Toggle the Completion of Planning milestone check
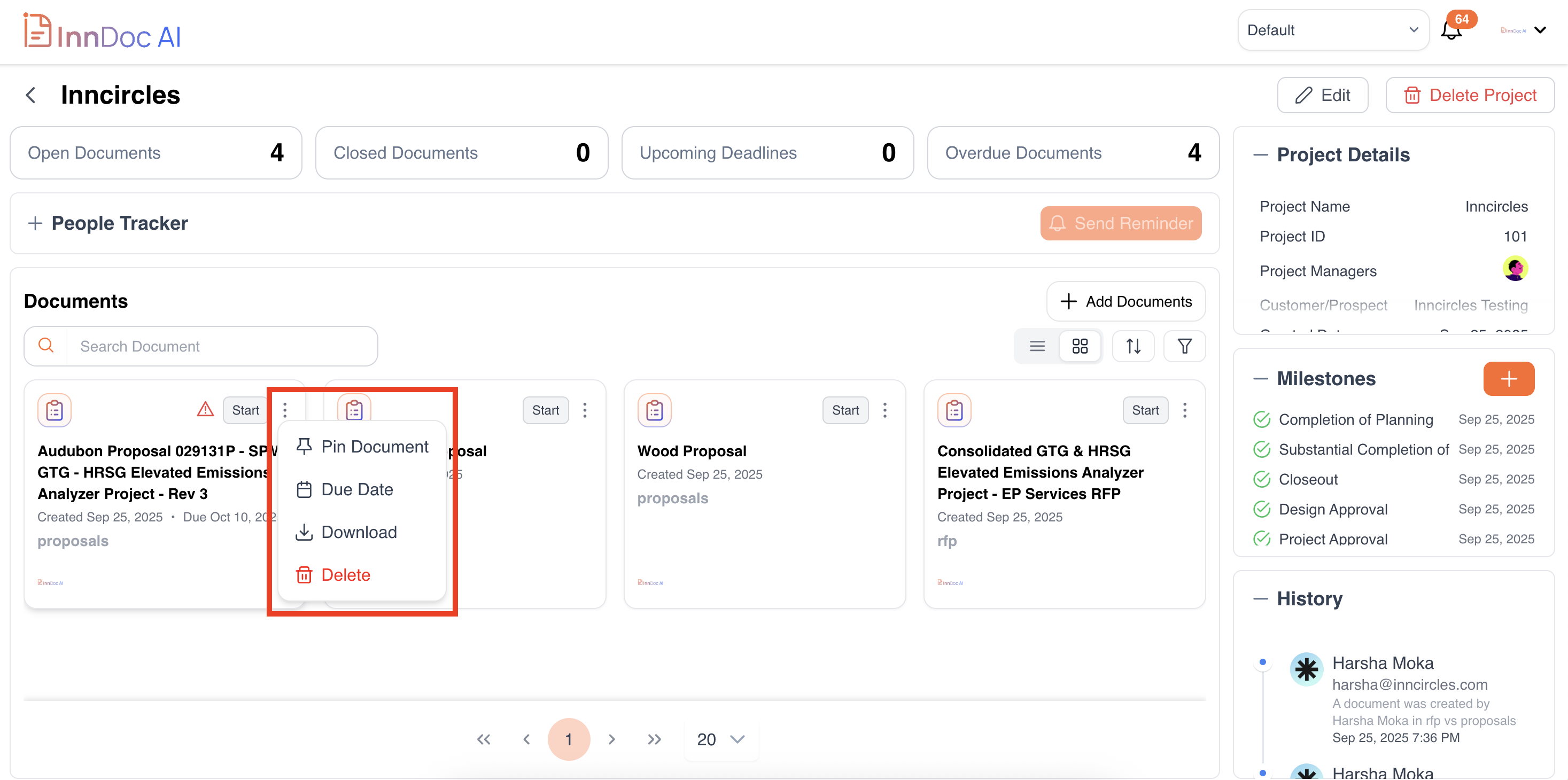The height and width of the screenshot is (780, 1568). (1261, 419)
